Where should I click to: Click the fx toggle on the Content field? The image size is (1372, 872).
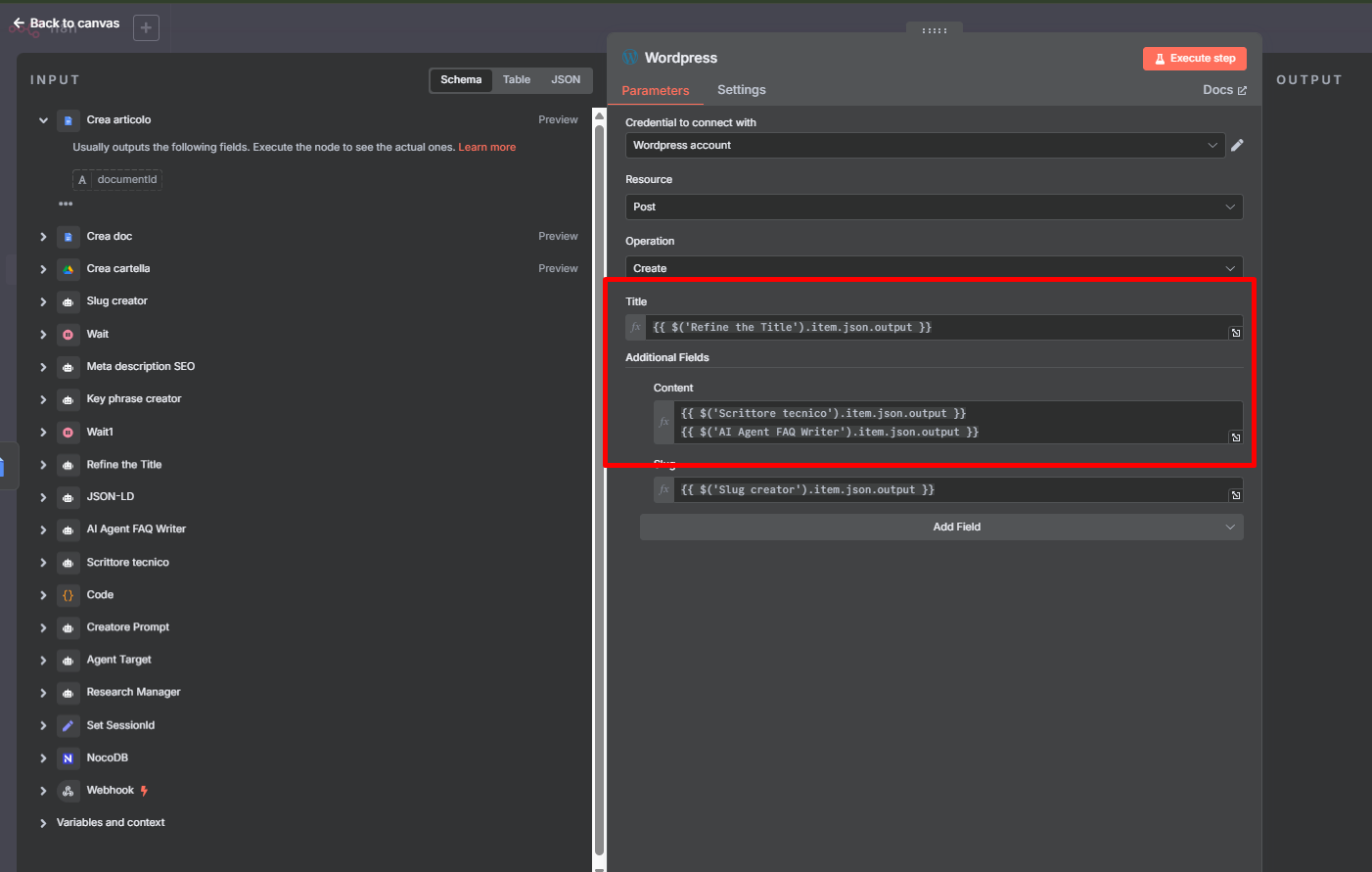pos(664,422)
